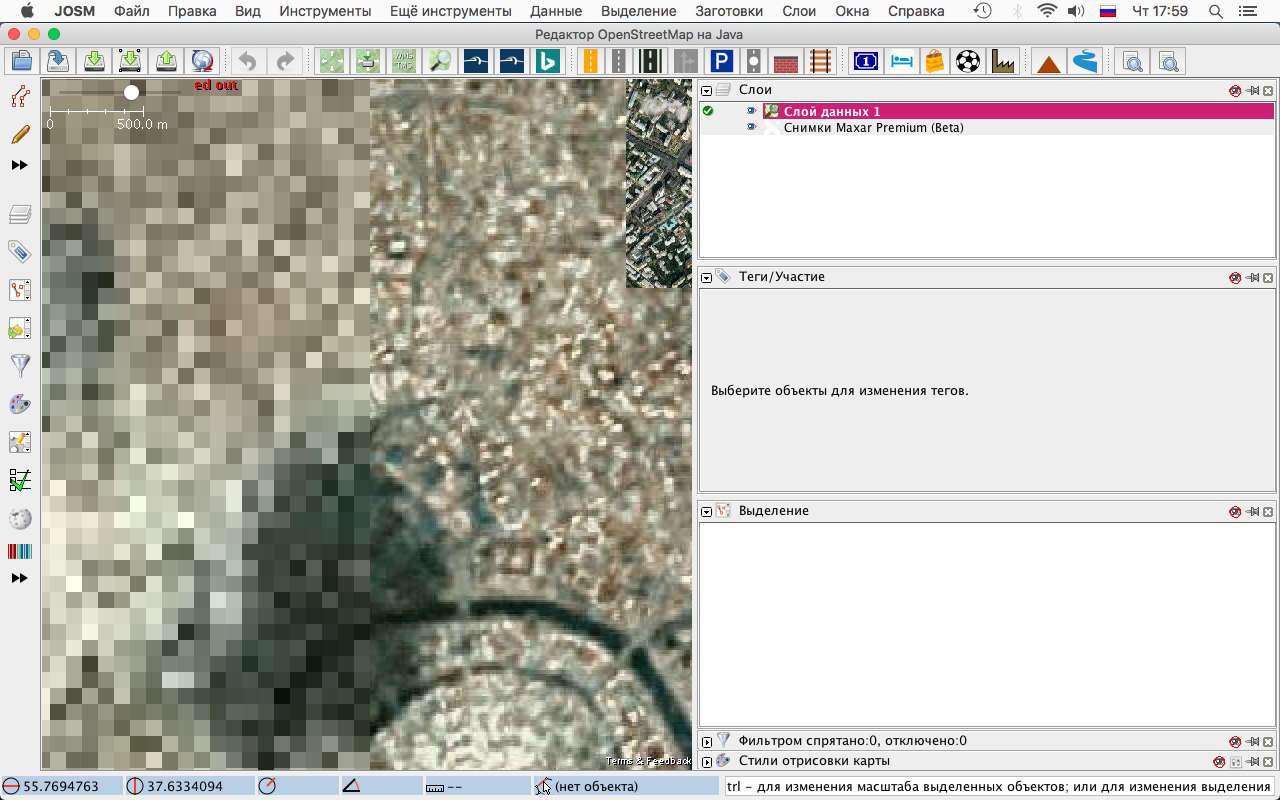Open the Слои menu
Screen dimensions: 1280x800
coord(799,11)
